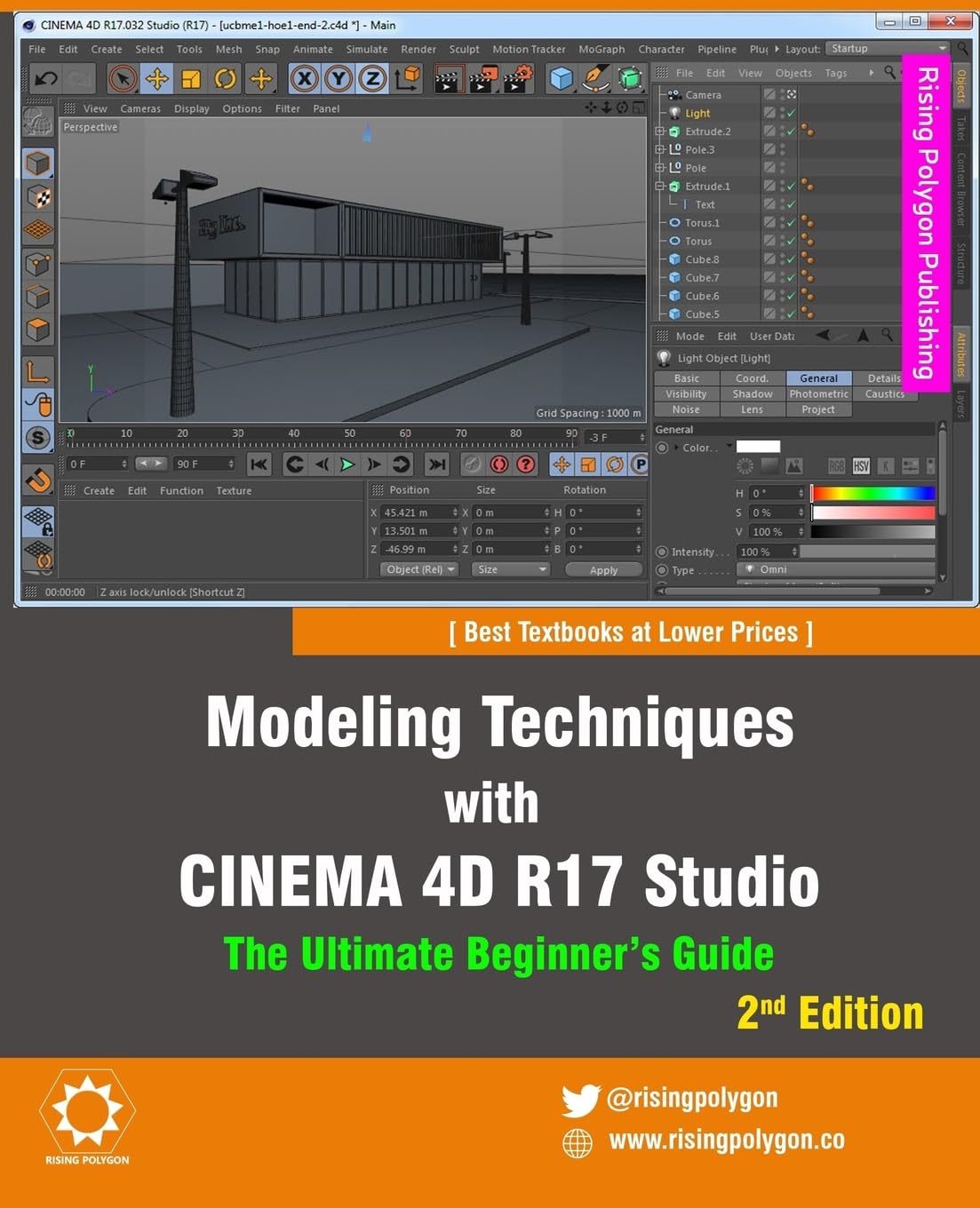The image size is (980, 1208).
Task: Select the Torus.1 object
Action: pos(702,223)
